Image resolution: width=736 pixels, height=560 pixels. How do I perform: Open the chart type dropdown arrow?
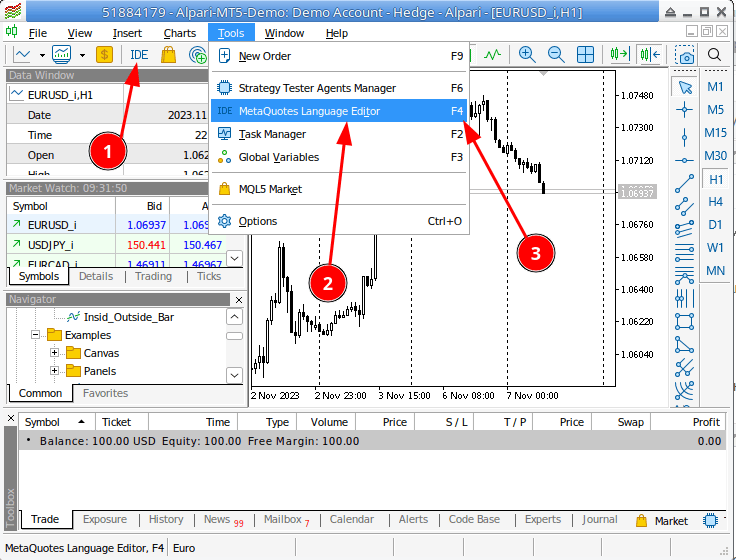[x=42, y=55]
